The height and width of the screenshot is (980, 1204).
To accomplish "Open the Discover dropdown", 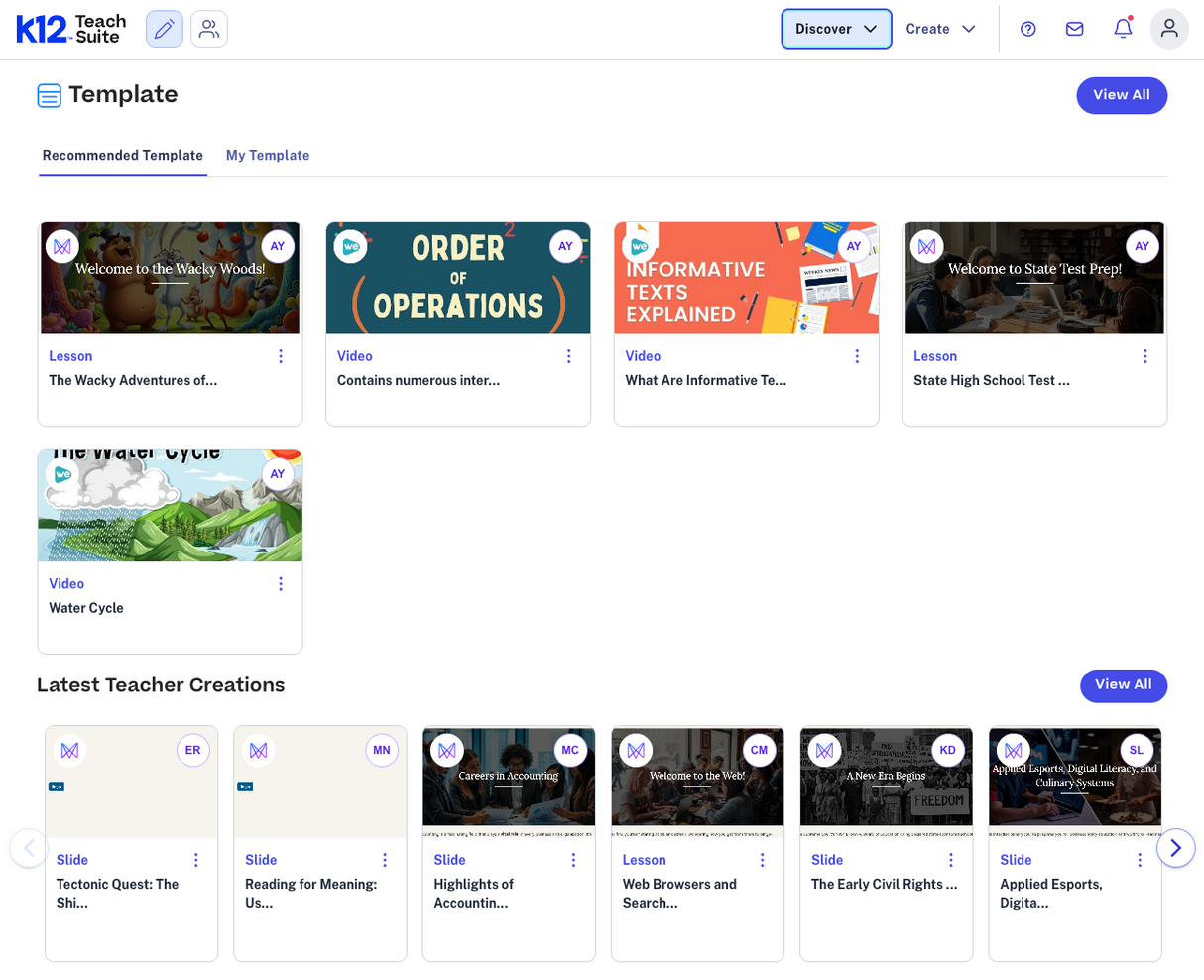I will coord(835,29).
